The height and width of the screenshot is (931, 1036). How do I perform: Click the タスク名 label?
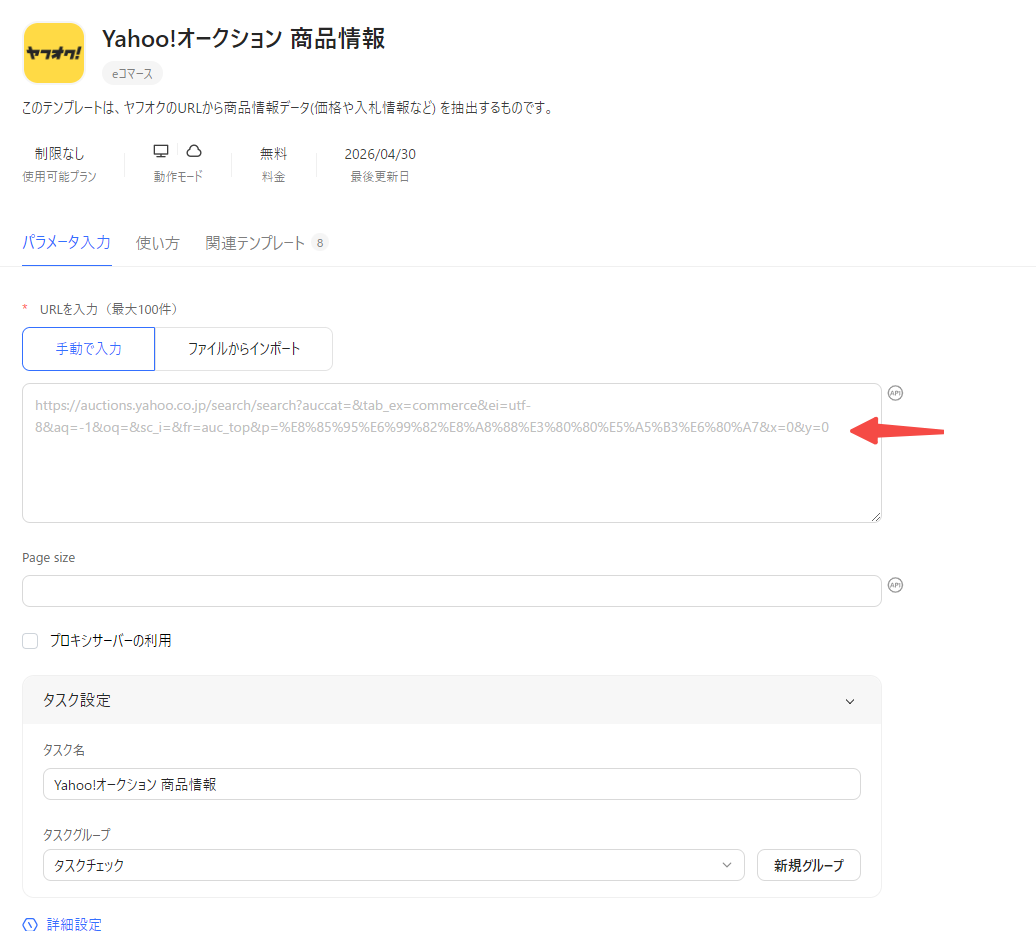[x=64, y=751]
